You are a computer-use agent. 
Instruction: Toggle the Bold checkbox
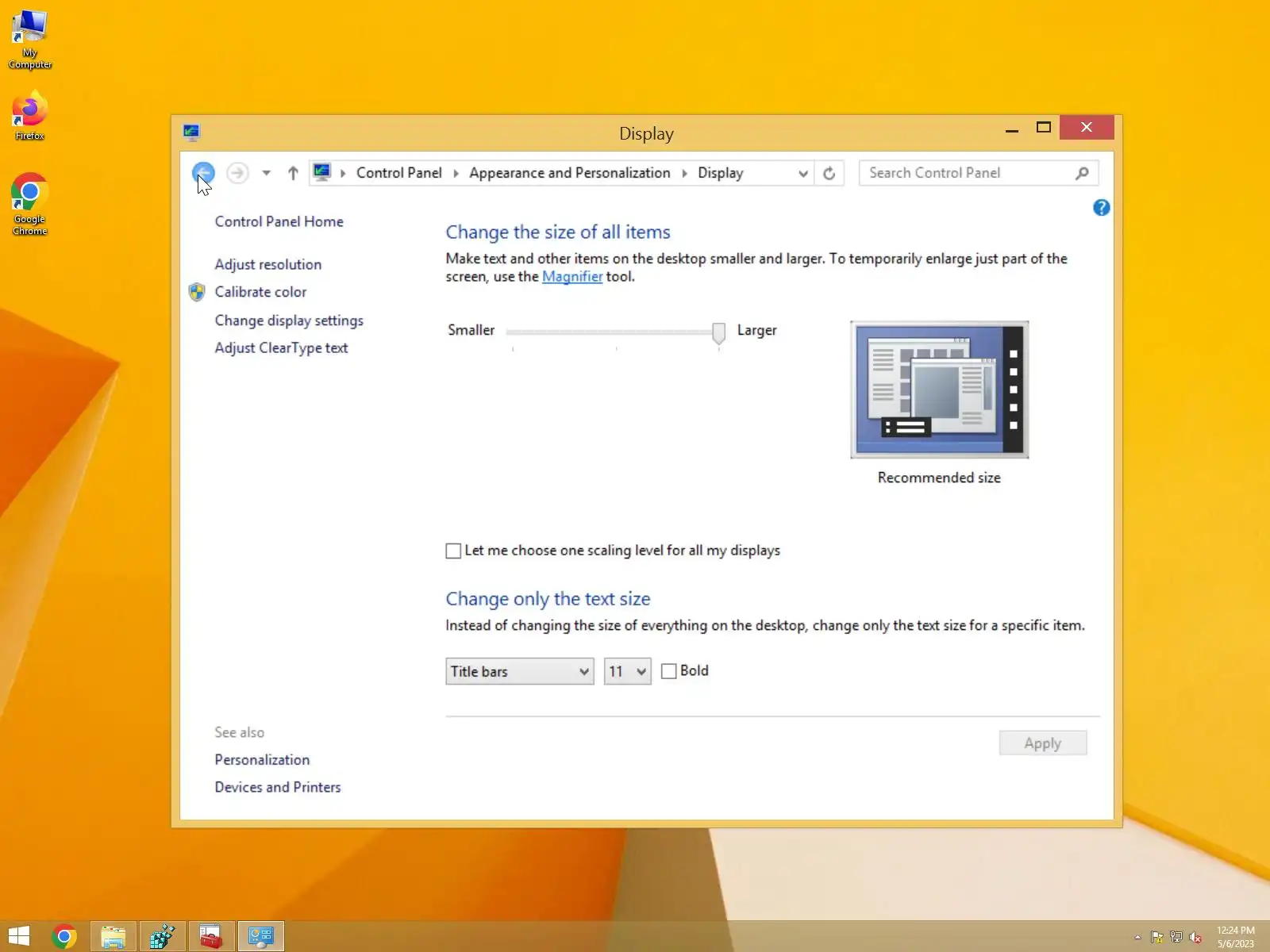click(669, 671)
